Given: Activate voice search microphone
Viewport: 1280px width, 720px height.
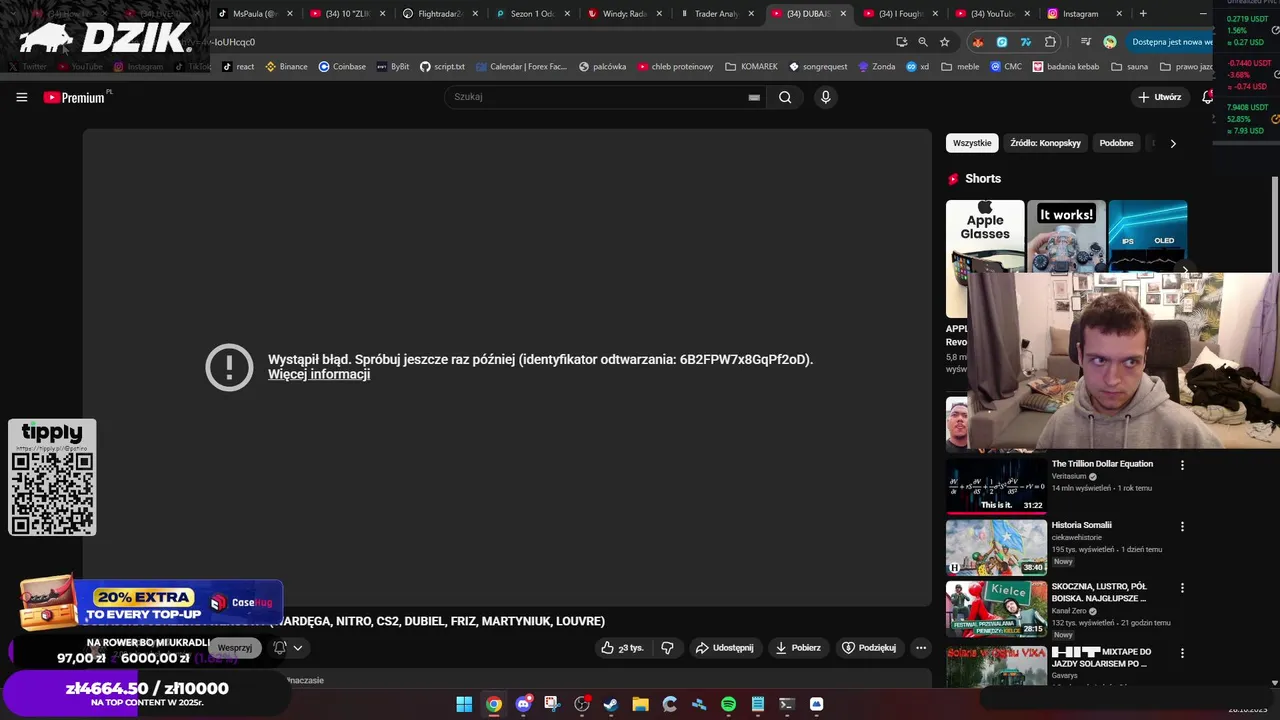Looking at the screenshot, I should 825,97.
